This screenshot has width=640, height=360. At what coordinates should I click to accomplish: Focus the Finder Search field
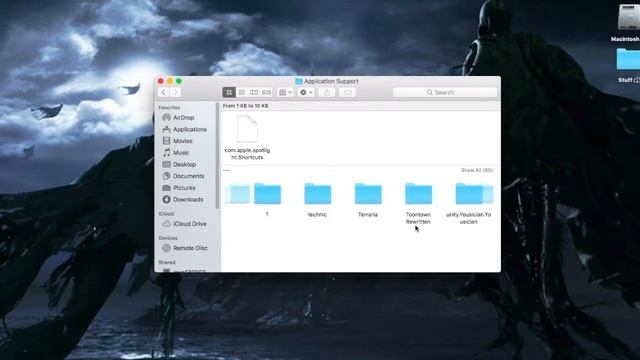(445, 92)
